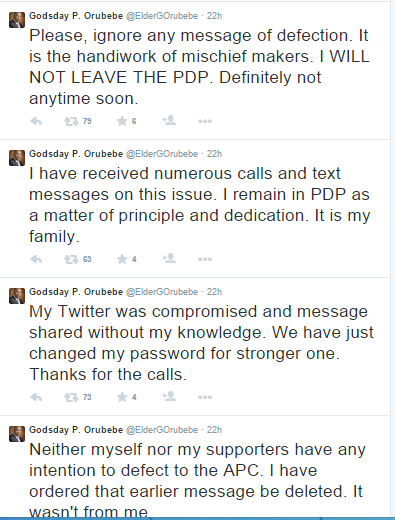The width and height of the screenshot is (395, 520).
Task: Open @ElderGOrubebe handle on second tweet
Action: click(162, 154)
